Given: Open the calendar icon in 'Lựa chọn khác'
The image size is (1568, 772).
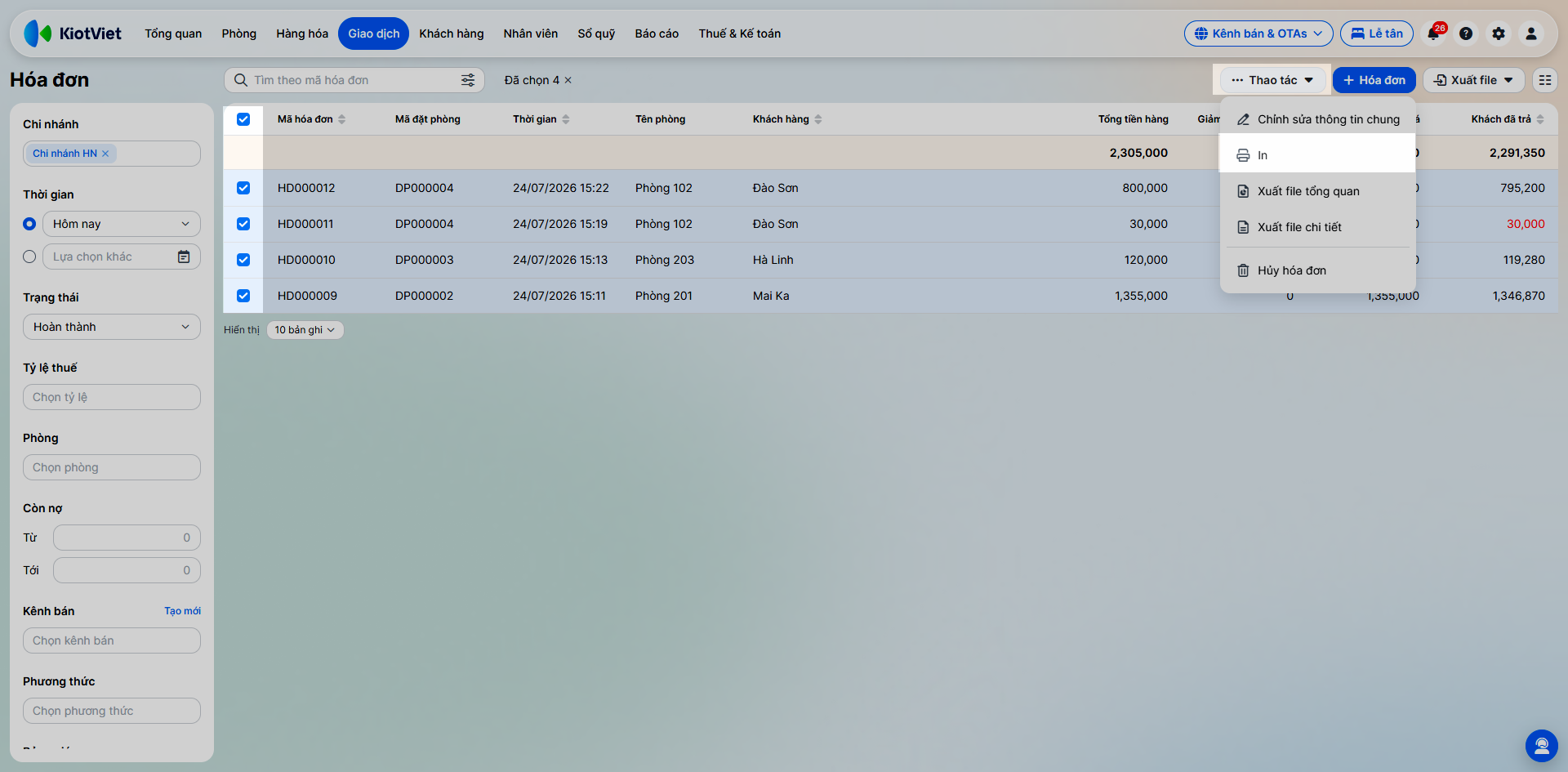Looking at the screenshot, I should (184, 257).
